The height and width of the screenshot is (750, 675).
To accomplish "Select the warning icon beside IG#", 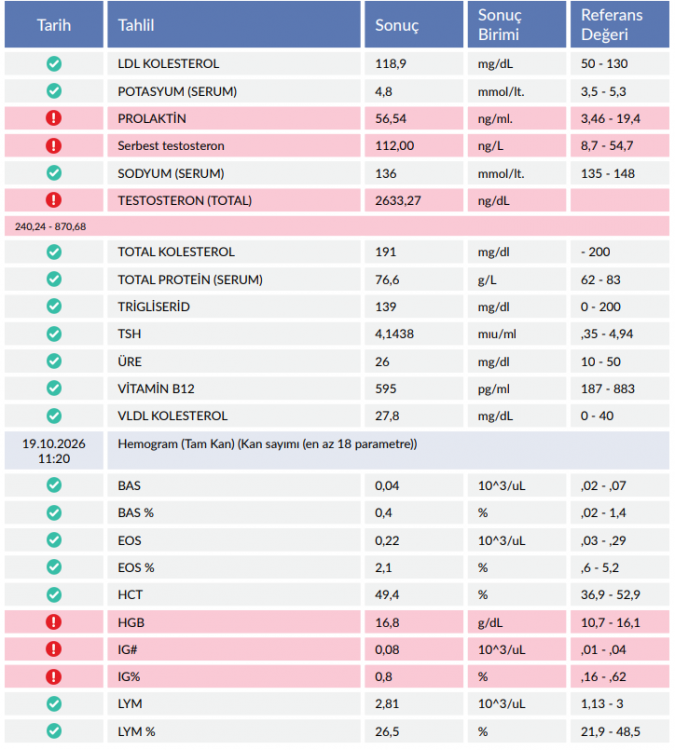I will point(54,649).
